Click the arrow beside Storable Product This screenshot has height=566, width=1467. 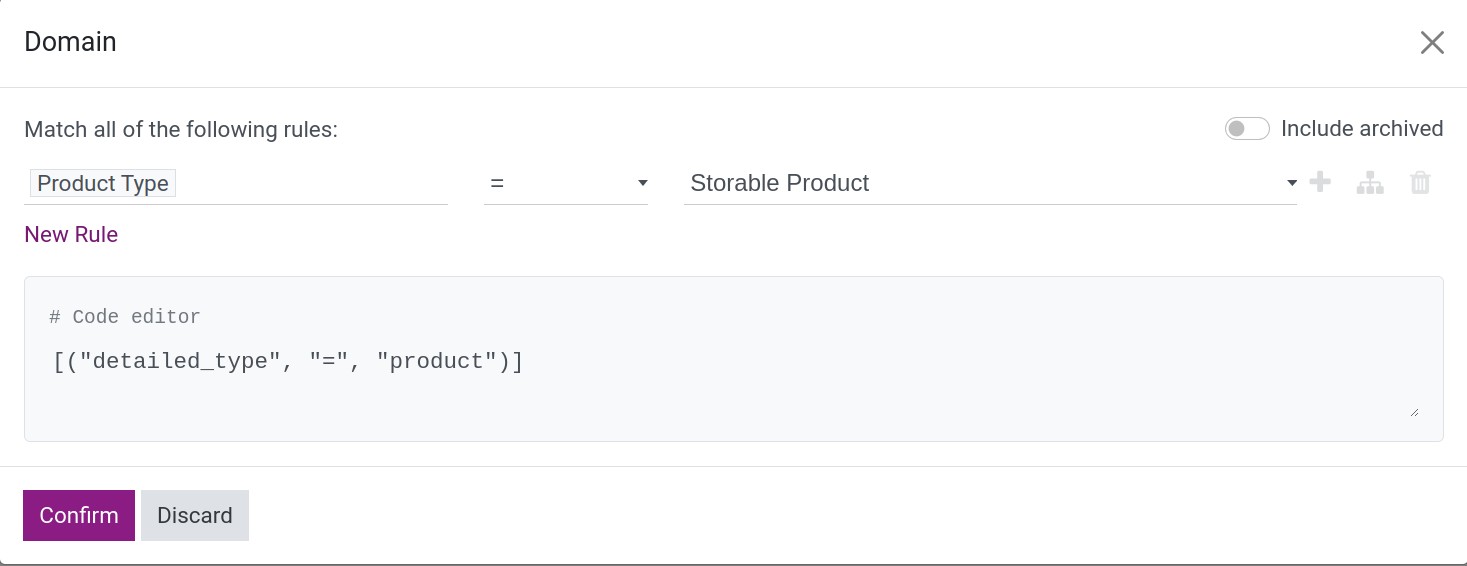pyautogui.click(x=1292, y=183)
